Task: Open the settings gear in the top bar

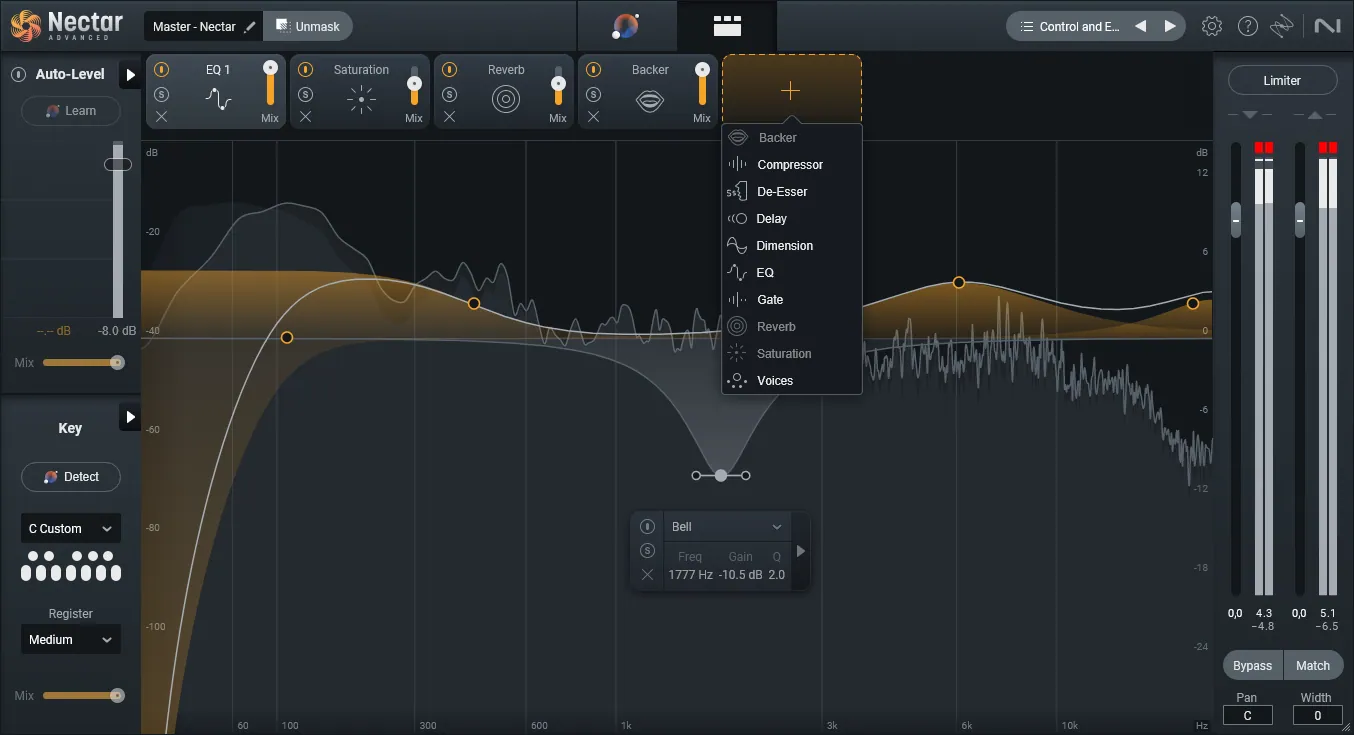Action: [x=1212, y=26]
